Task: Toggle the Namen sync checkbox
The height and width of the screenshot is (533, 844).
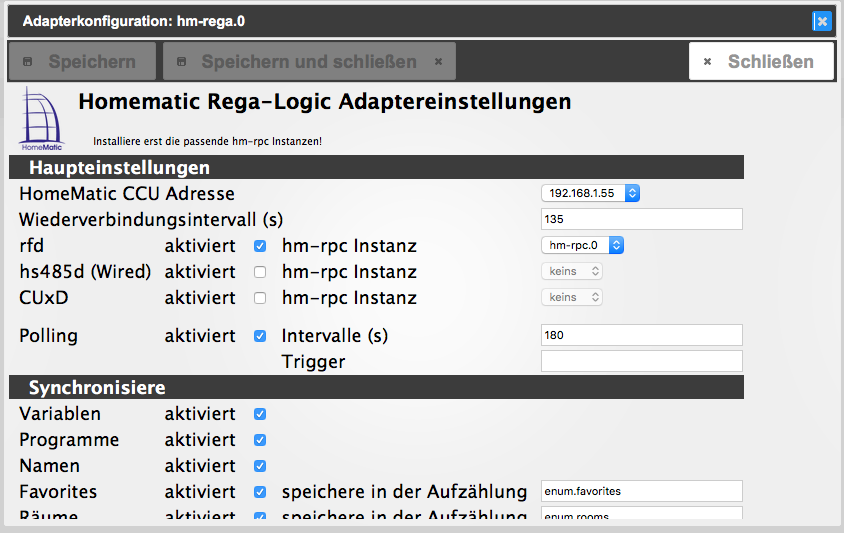Action: [x=260, y=466]
